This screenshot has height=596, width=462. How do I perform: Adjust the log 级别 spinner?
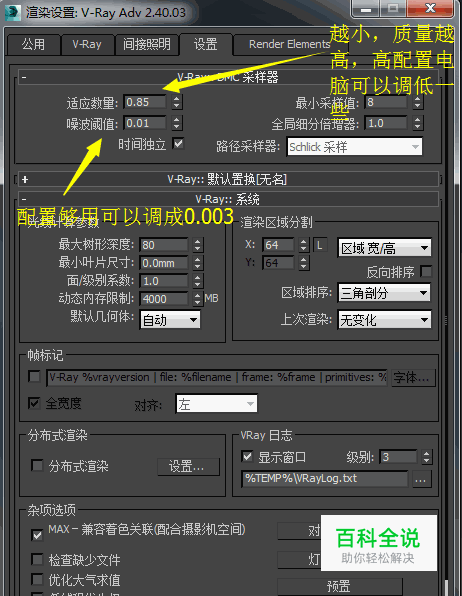[x=427, y=457]
